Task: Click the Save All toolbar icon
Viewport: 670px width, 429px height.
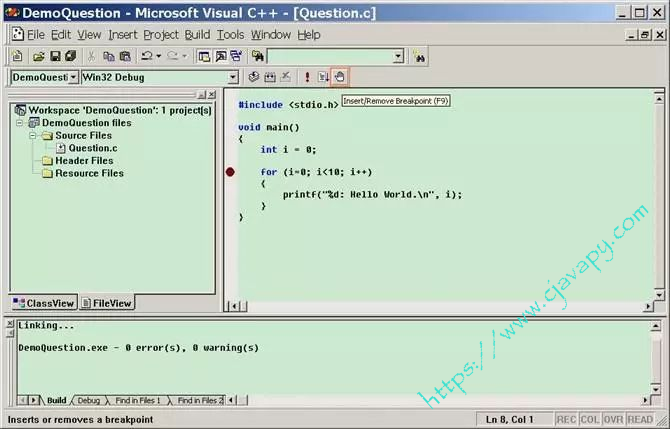Action: [x=71, y=56]
